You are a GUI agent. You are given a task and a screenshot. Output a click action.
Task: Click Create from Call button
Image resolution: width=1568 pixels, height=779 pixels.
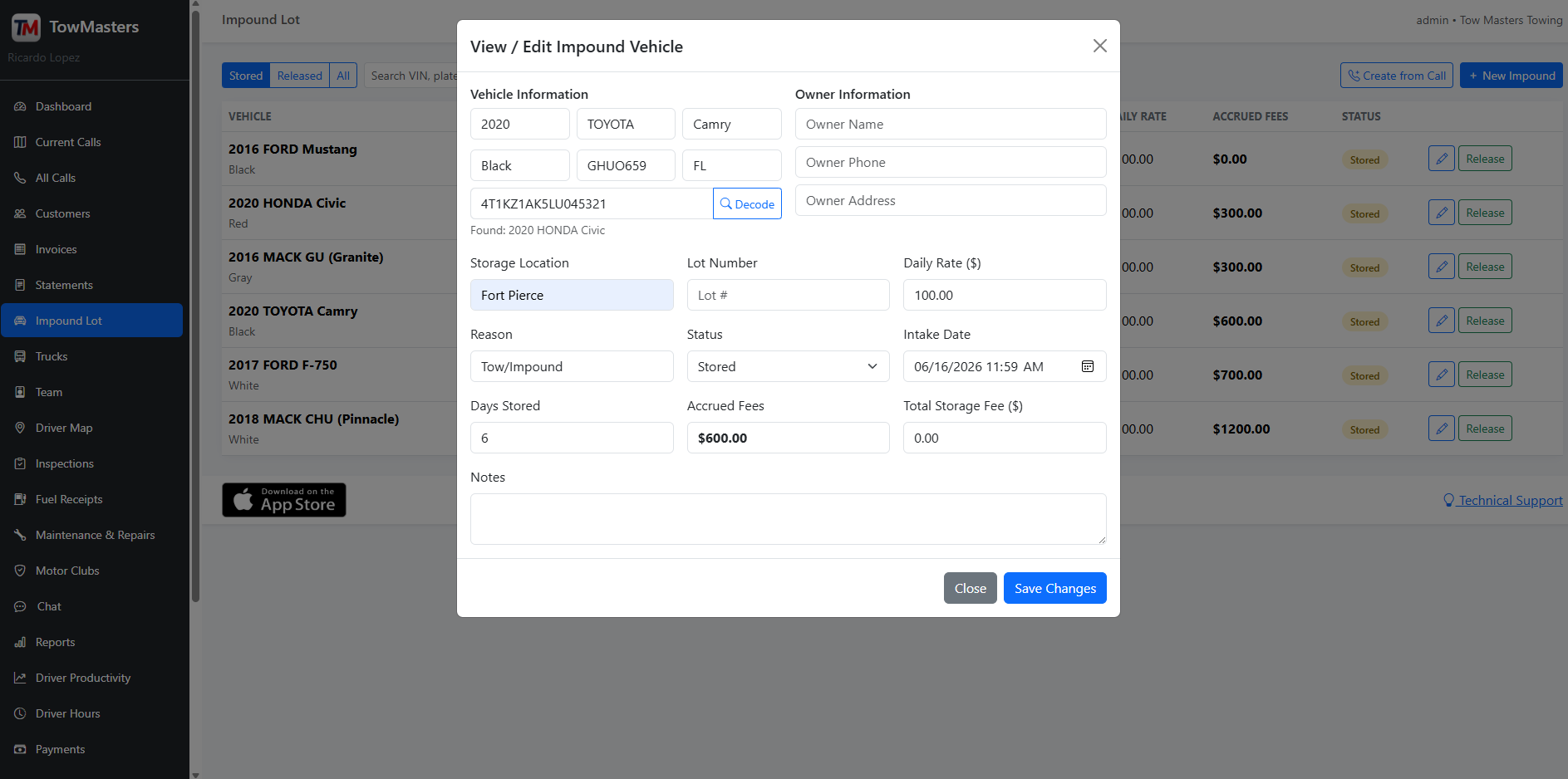coord(1396,76)
